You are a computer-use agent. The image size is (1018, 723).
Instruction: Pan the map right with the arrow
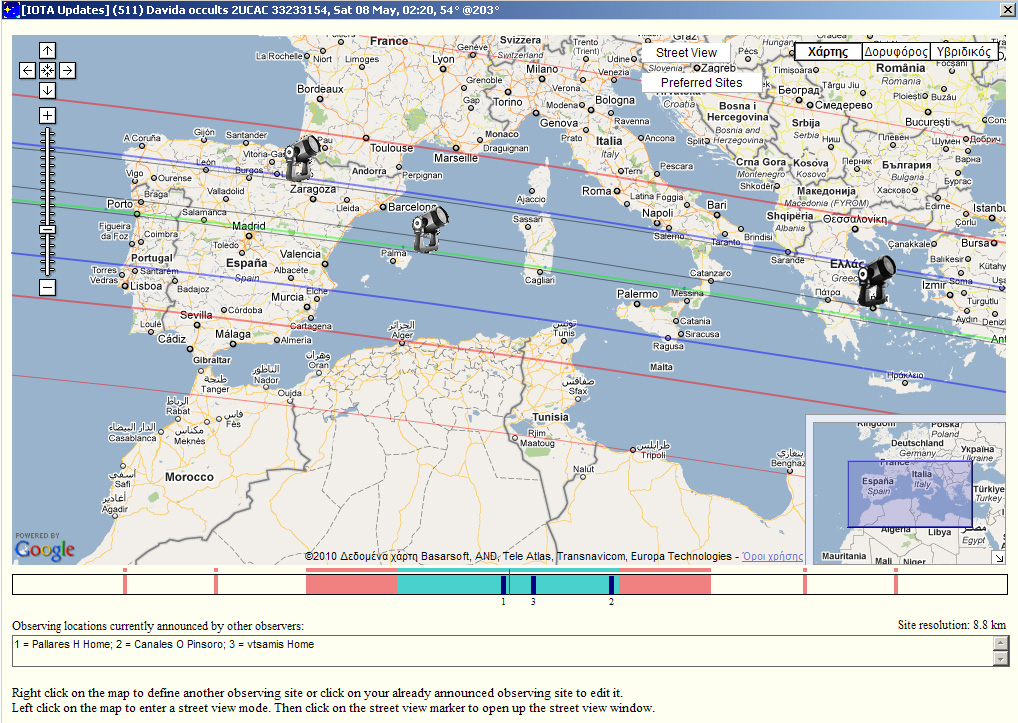(68, 70)
